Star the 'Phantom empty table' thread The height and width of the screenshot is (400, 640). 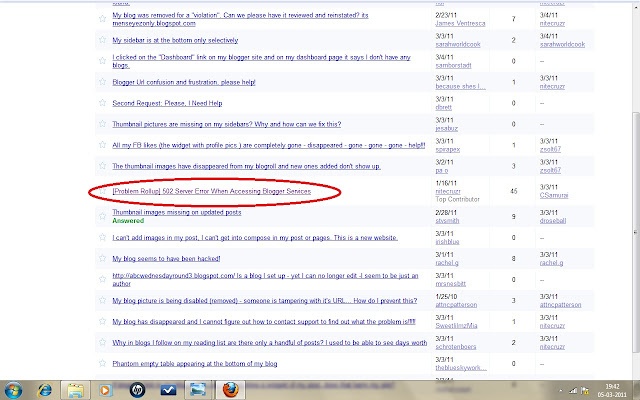[x=102, y=363]
